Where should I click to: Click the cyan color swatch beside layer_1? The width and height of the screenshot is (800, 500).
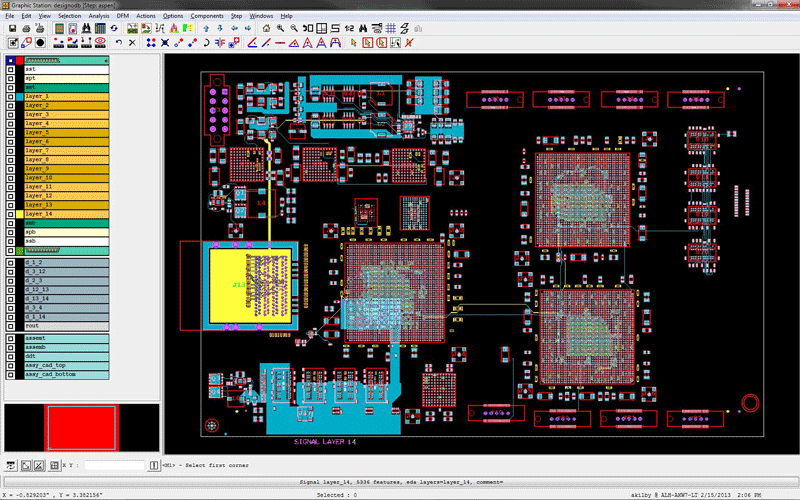[19, 96]
